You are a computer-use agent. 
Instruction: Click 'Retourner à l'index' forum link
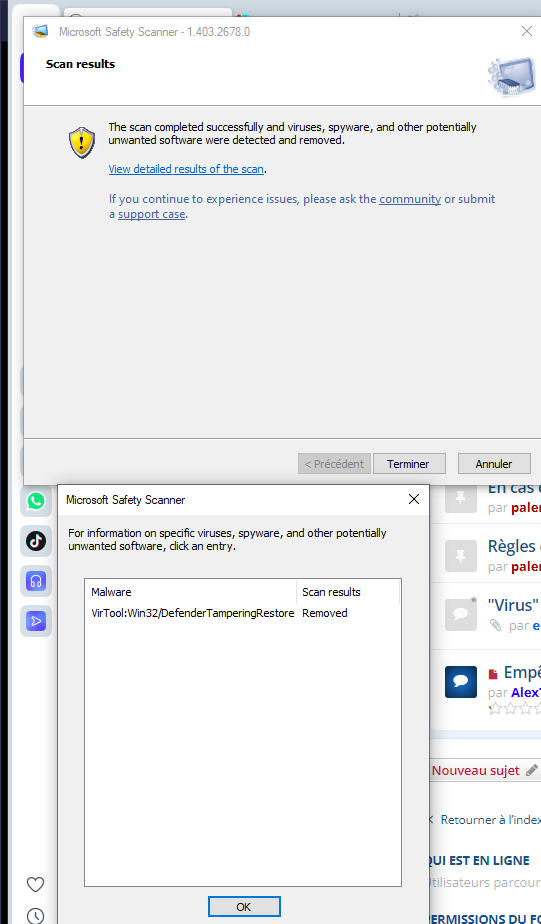[x=490, y=819]
